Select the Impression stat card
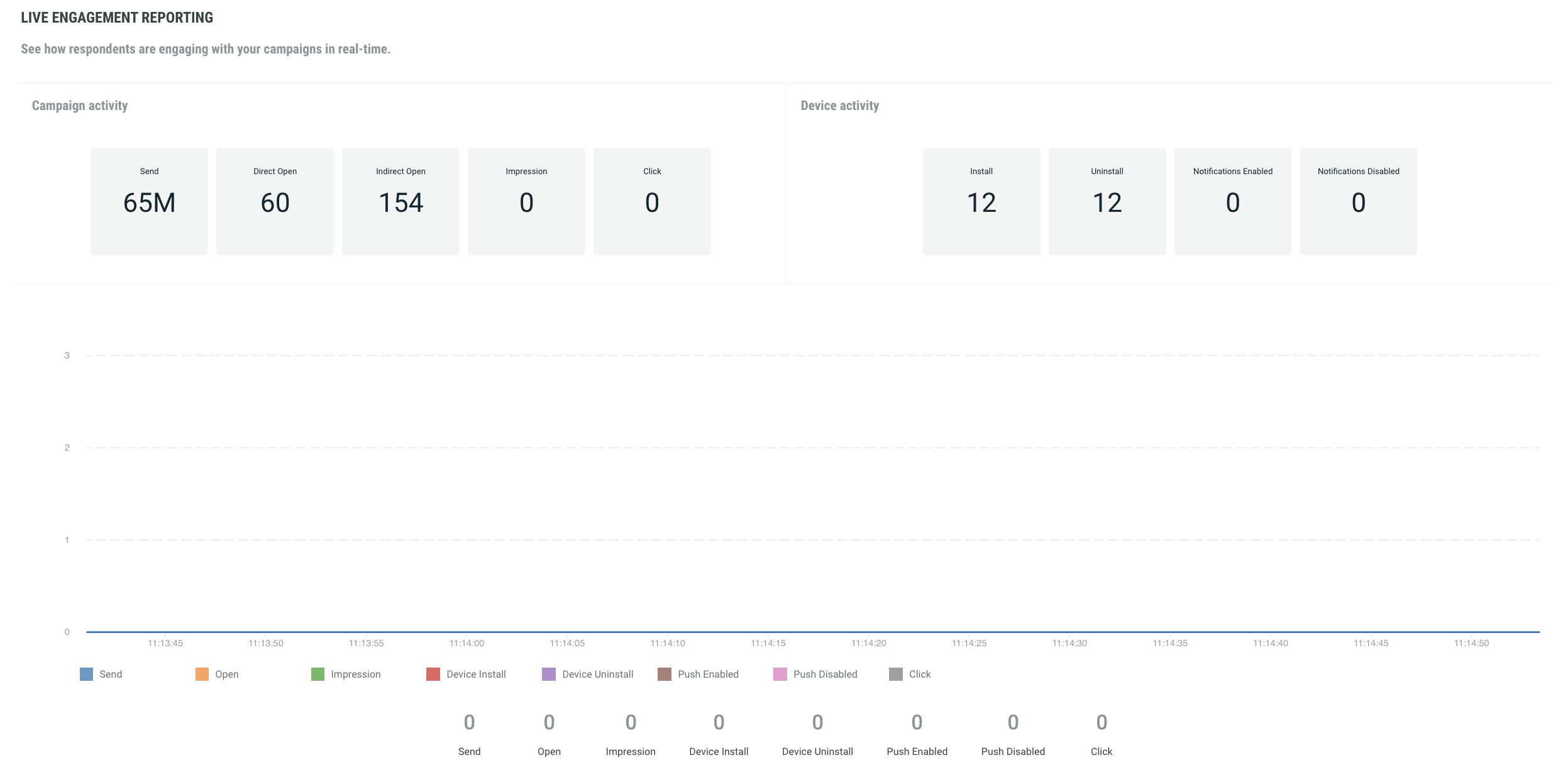 pos(526,201)
